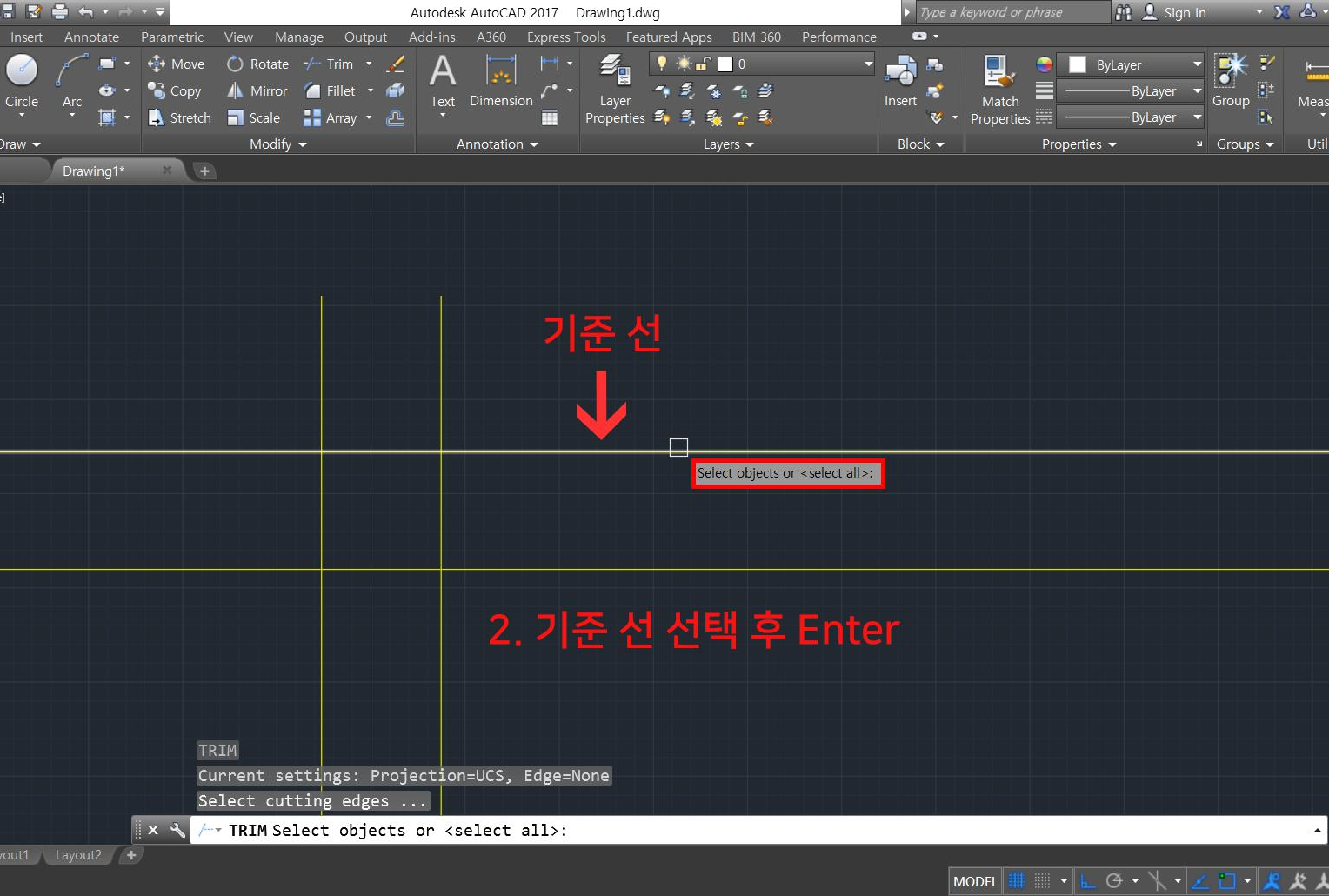Toggle polar tracking in status bar

(x=1114, y=881)
